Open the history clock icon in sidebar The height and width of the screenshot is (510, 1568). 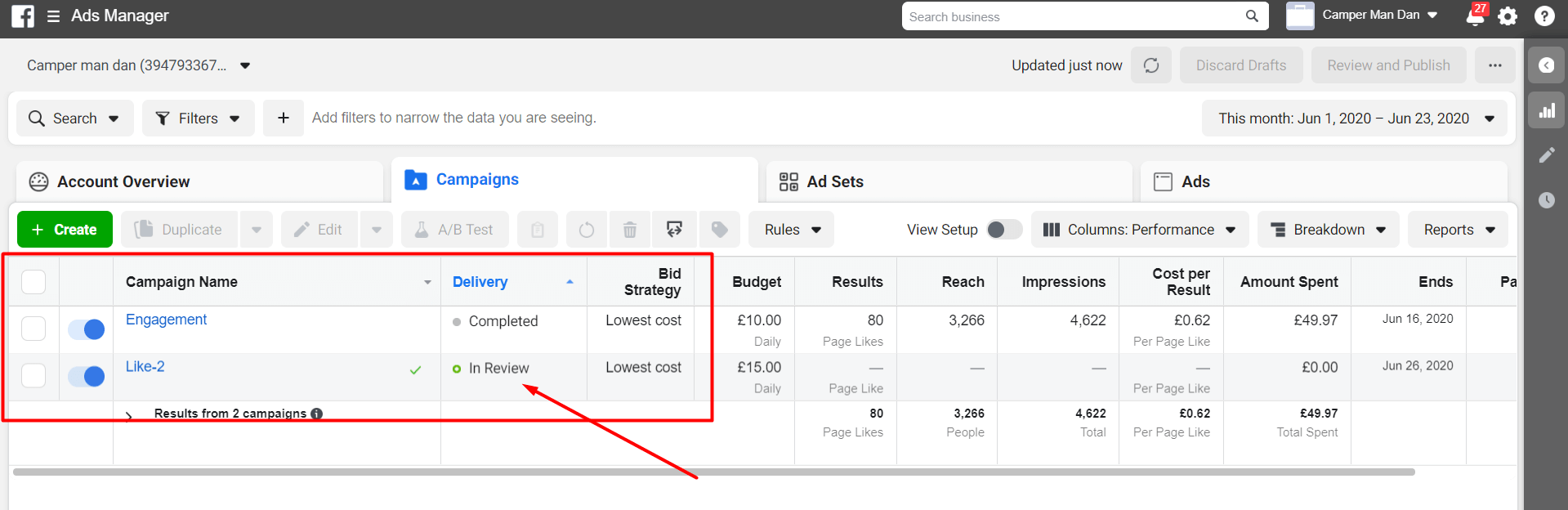tap(1547, 200)
